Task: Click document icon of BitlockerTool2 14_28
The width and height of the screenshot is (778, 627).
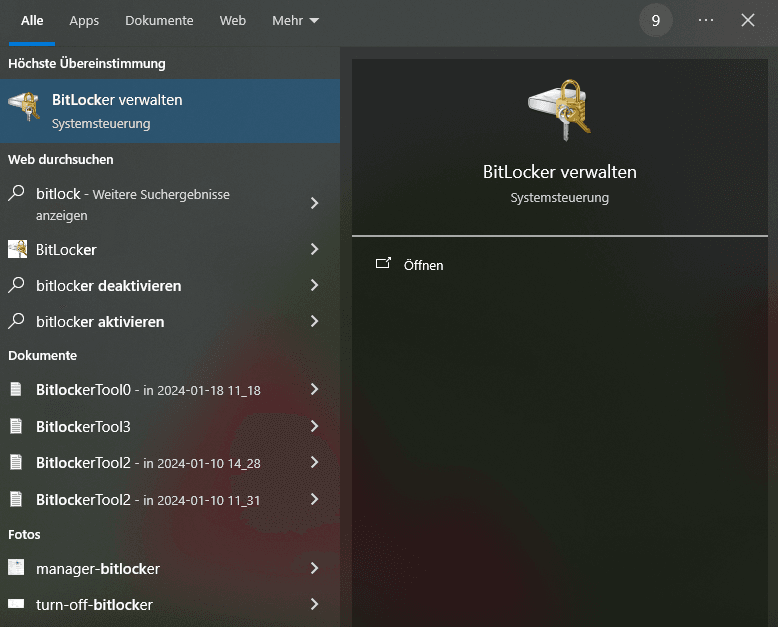Action: point(16,462)
